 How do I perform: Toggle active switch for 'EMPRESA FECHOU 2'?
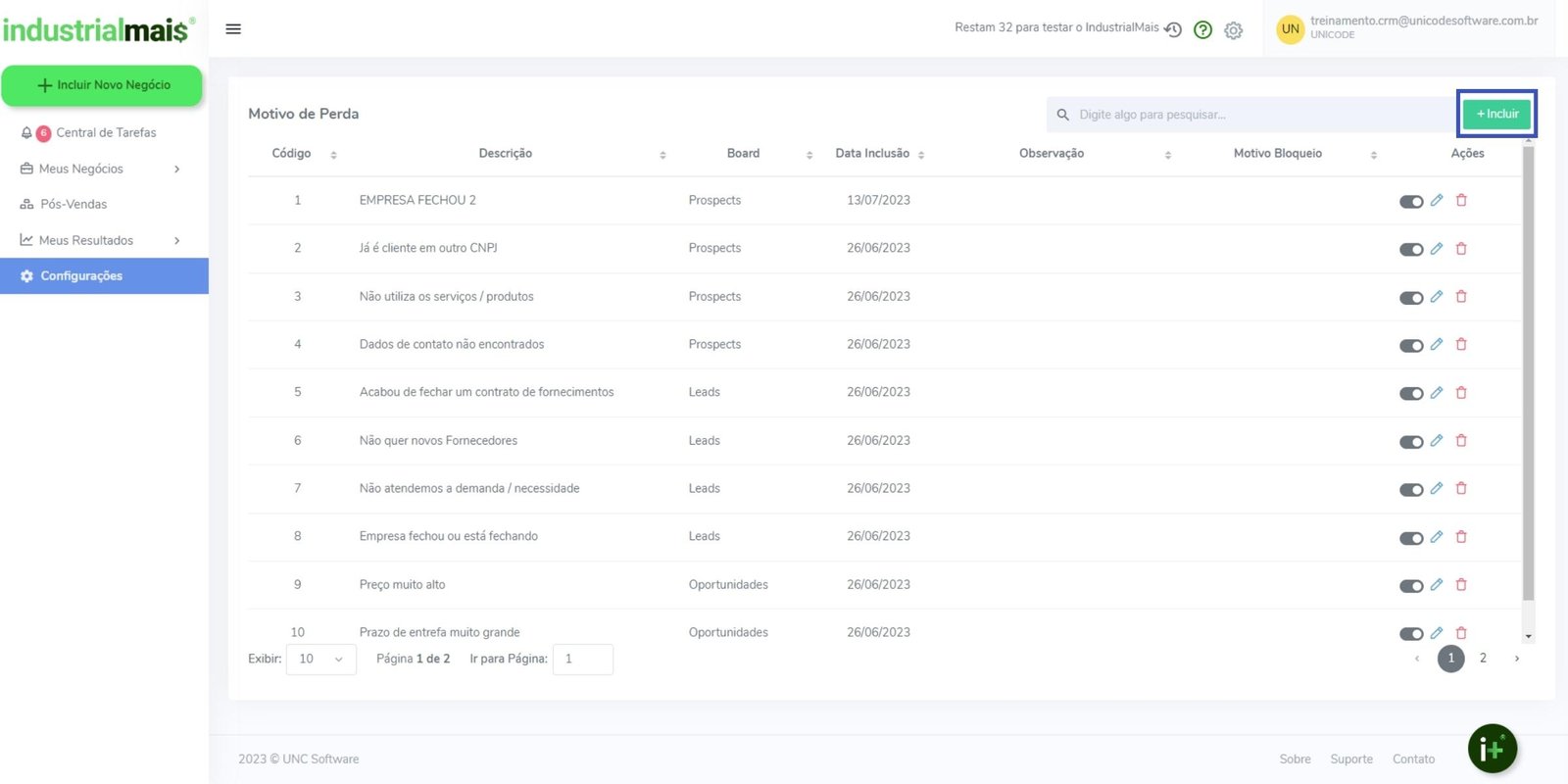1410,202
